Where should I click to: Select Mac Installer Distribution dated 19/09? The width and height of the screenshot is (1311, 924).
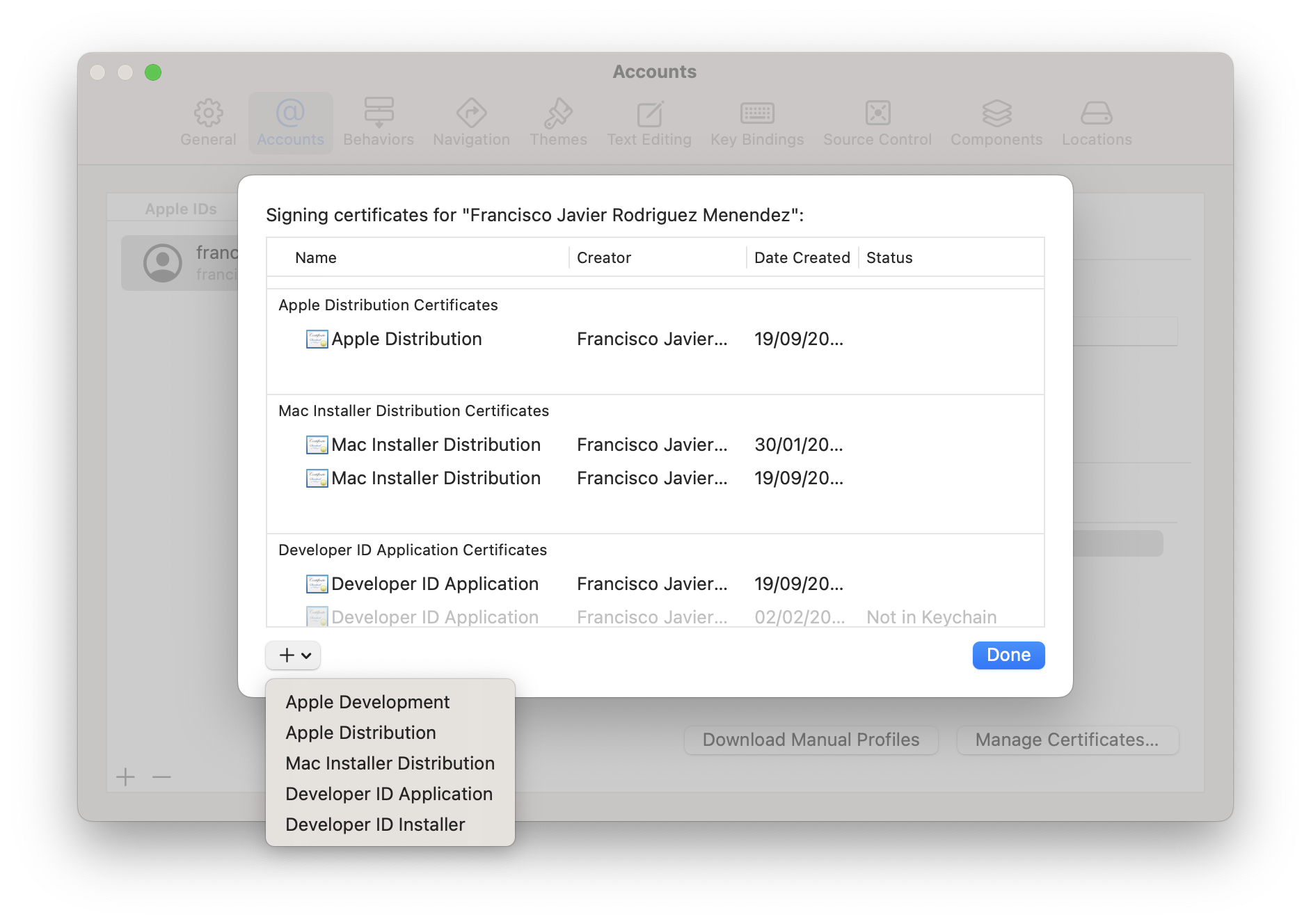[x=655, y=479]
